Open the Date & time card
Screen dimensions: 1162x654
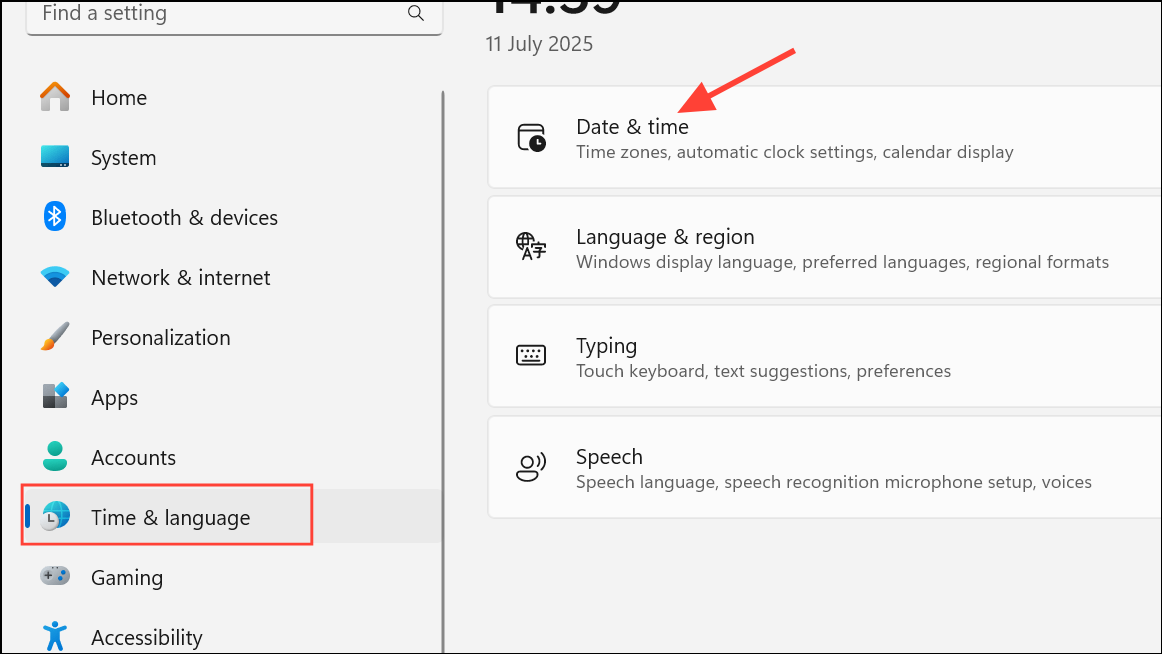[x=824, y=138]
